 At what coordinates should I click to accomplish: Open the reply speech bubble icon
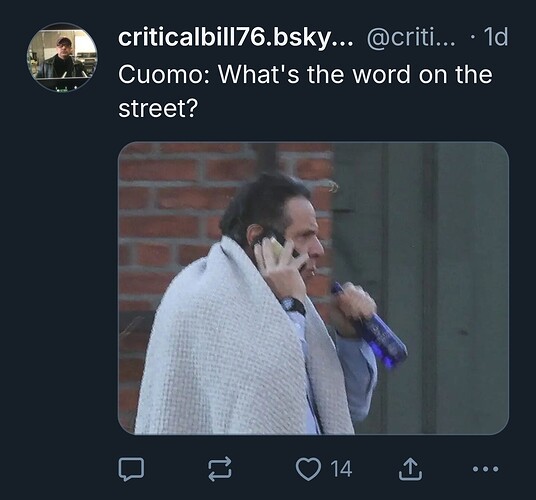[x=131, y=469]
